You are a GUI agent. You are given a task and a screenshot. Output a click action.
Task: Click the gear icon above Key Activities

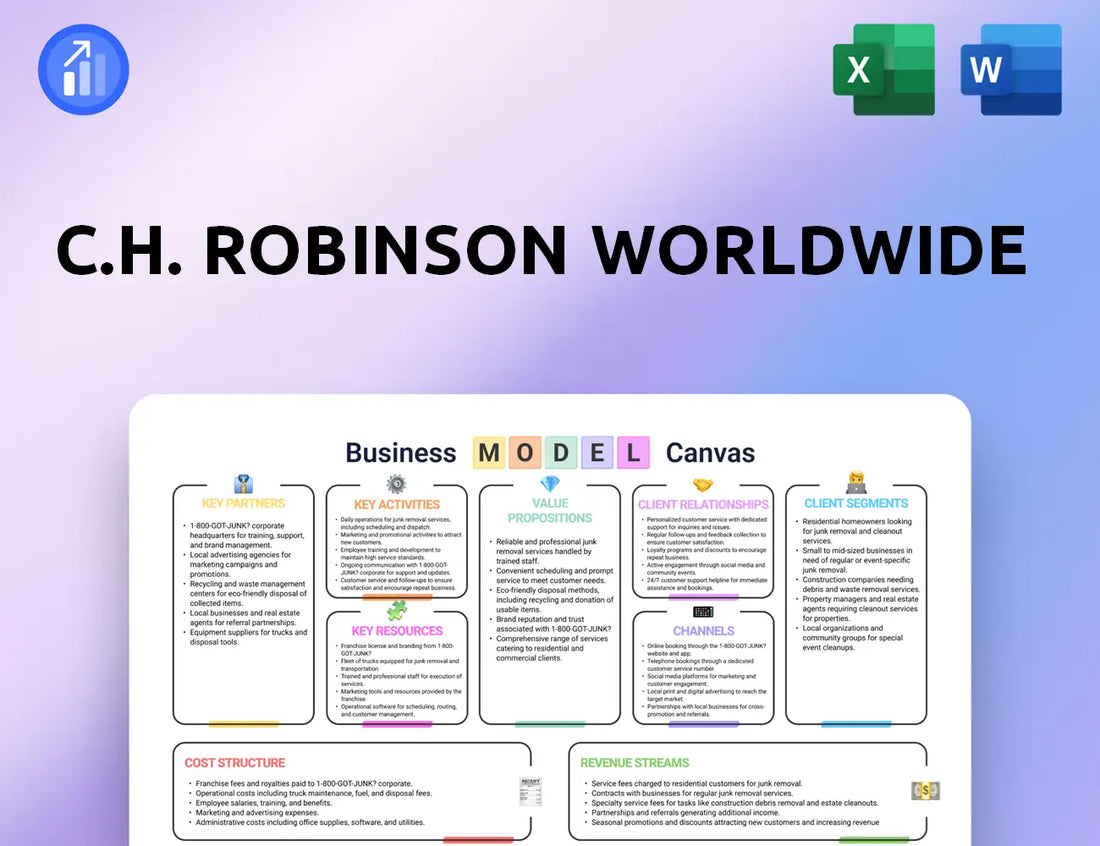pos(396,484)
